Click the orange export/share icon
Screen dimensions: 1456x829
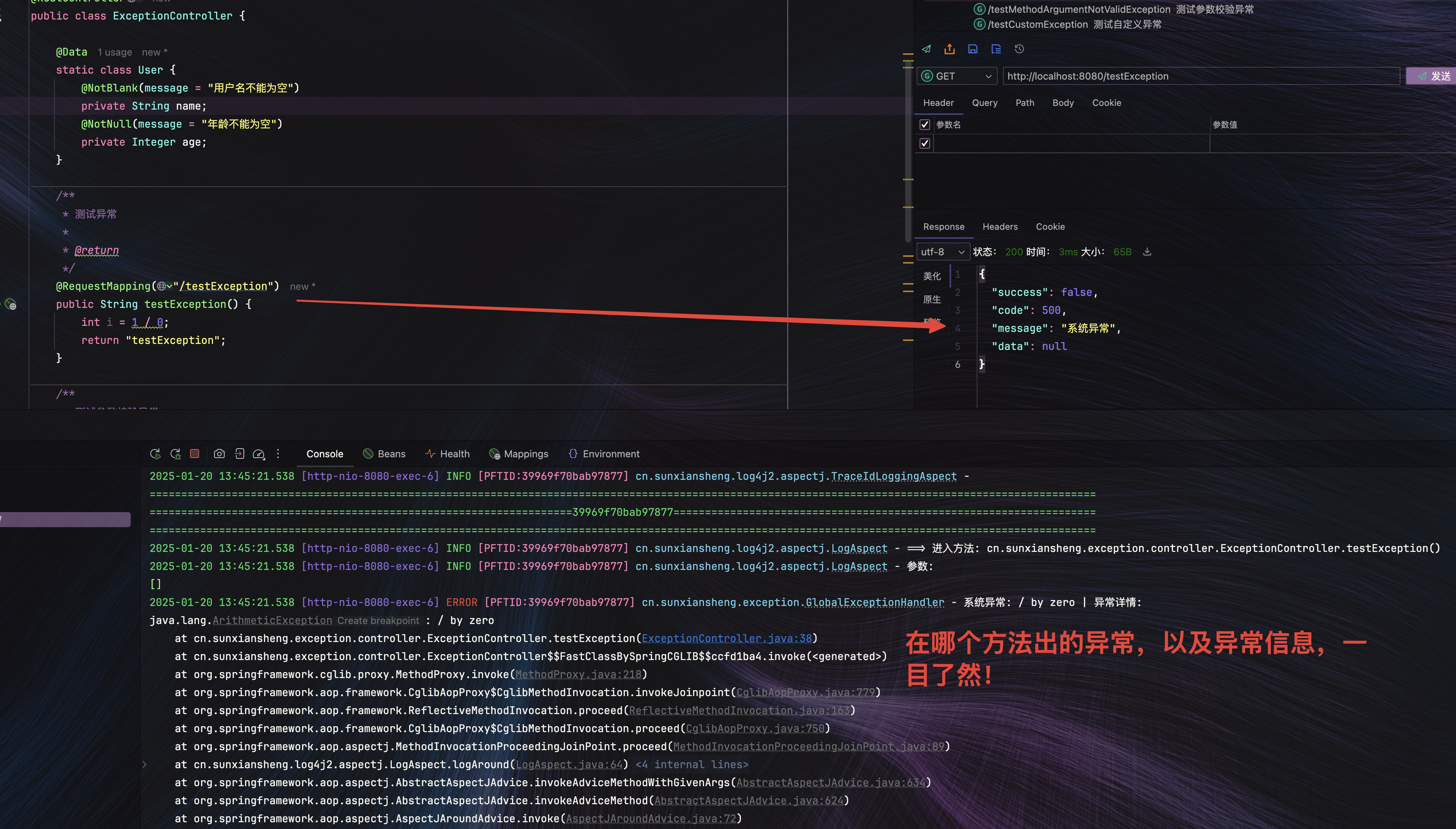click(x=950, y=49)
